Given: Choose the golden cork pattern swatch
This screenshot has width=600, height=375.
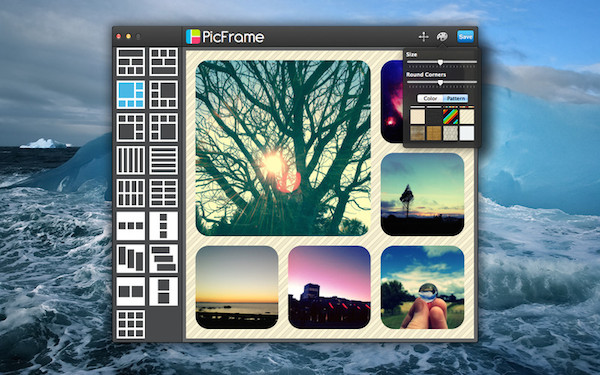Looking at the screenshot, I should 434,133.
